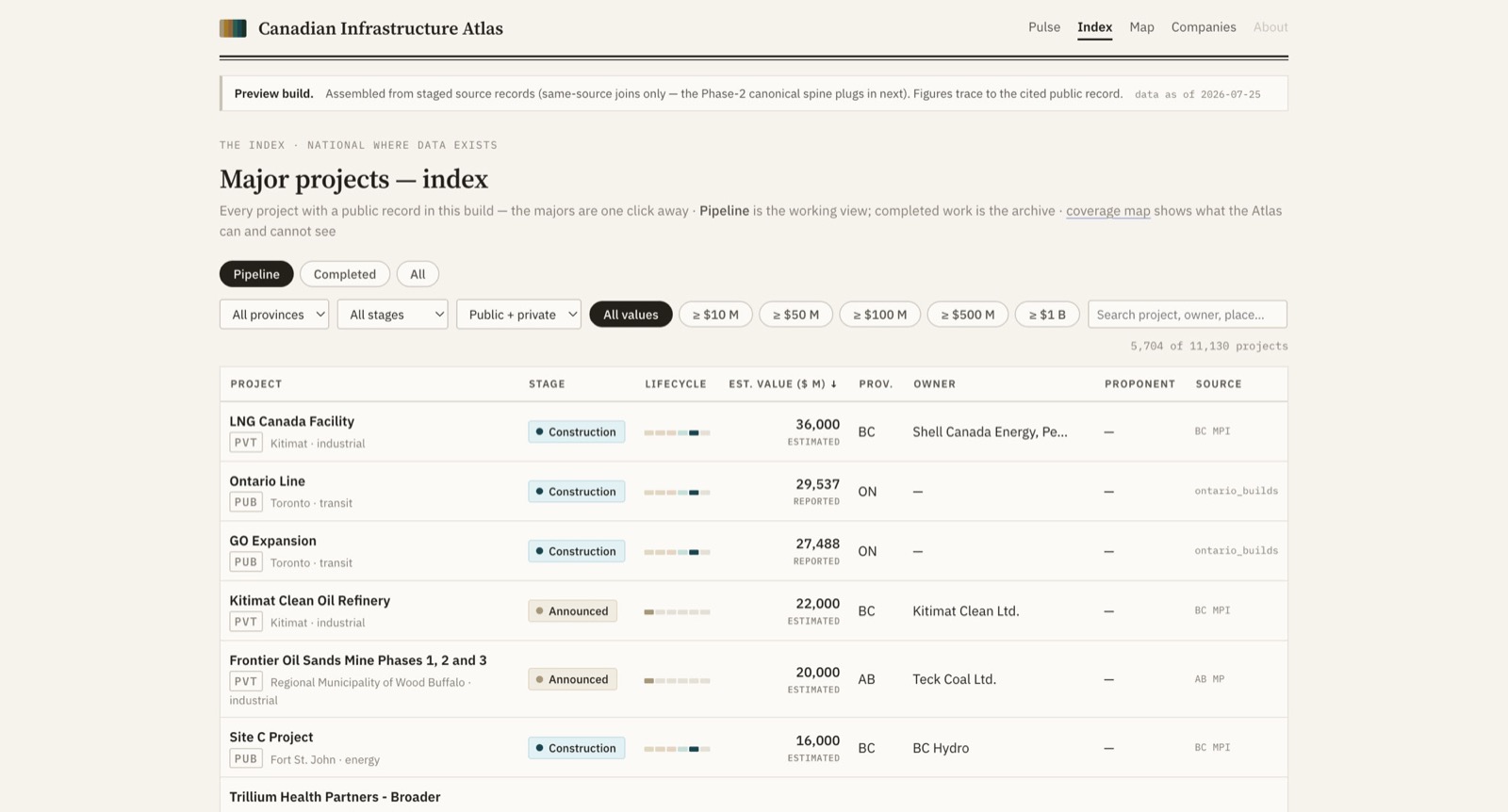Click the PVT badge for Kitimat Clean Oil Refinery
Viewport: 1508px width, 812px height.
(246, 622)
